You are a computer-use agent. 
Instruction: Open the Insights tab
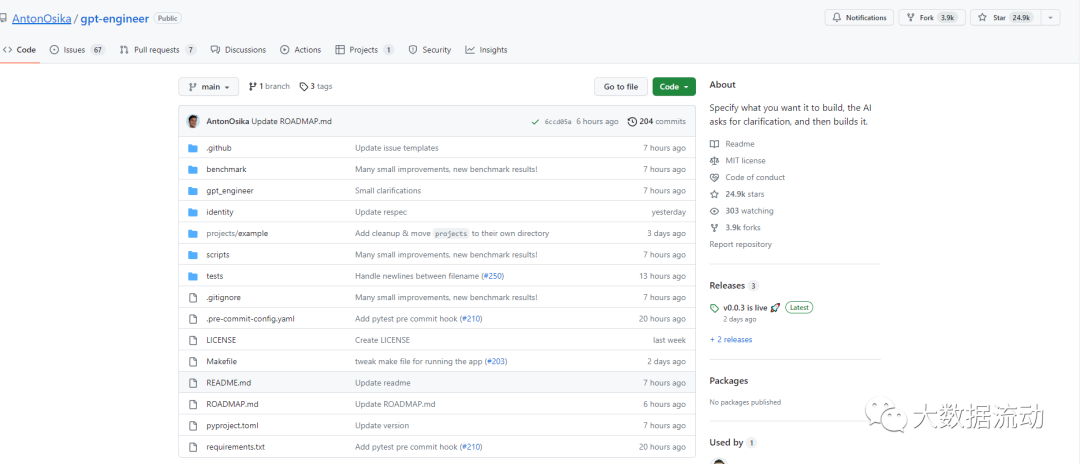pyautogui.click(x=486, y=50)
